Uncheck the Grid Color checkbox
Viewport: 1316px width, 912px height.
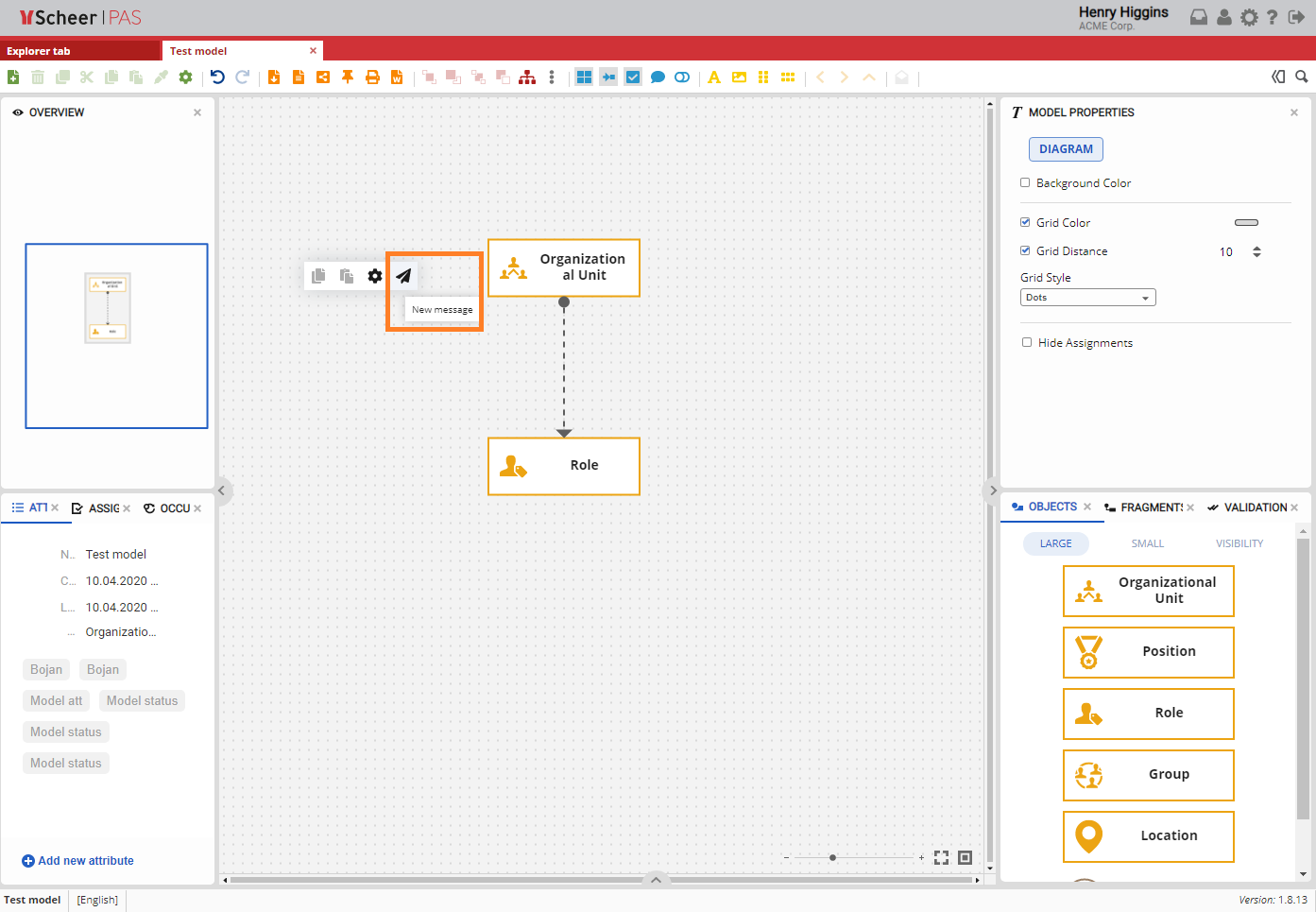1025,223
